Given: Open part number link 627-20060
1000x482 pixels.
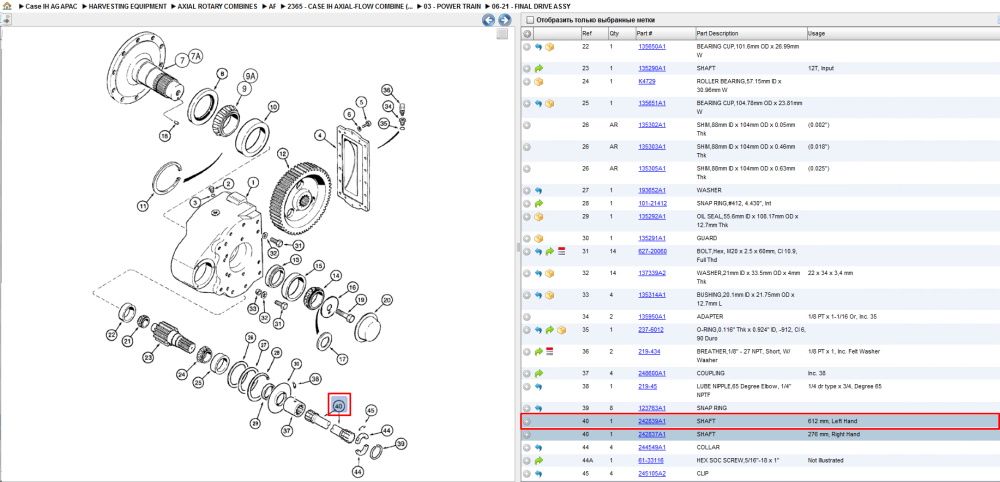Looking at the screenshot, I should click(652, 252).
